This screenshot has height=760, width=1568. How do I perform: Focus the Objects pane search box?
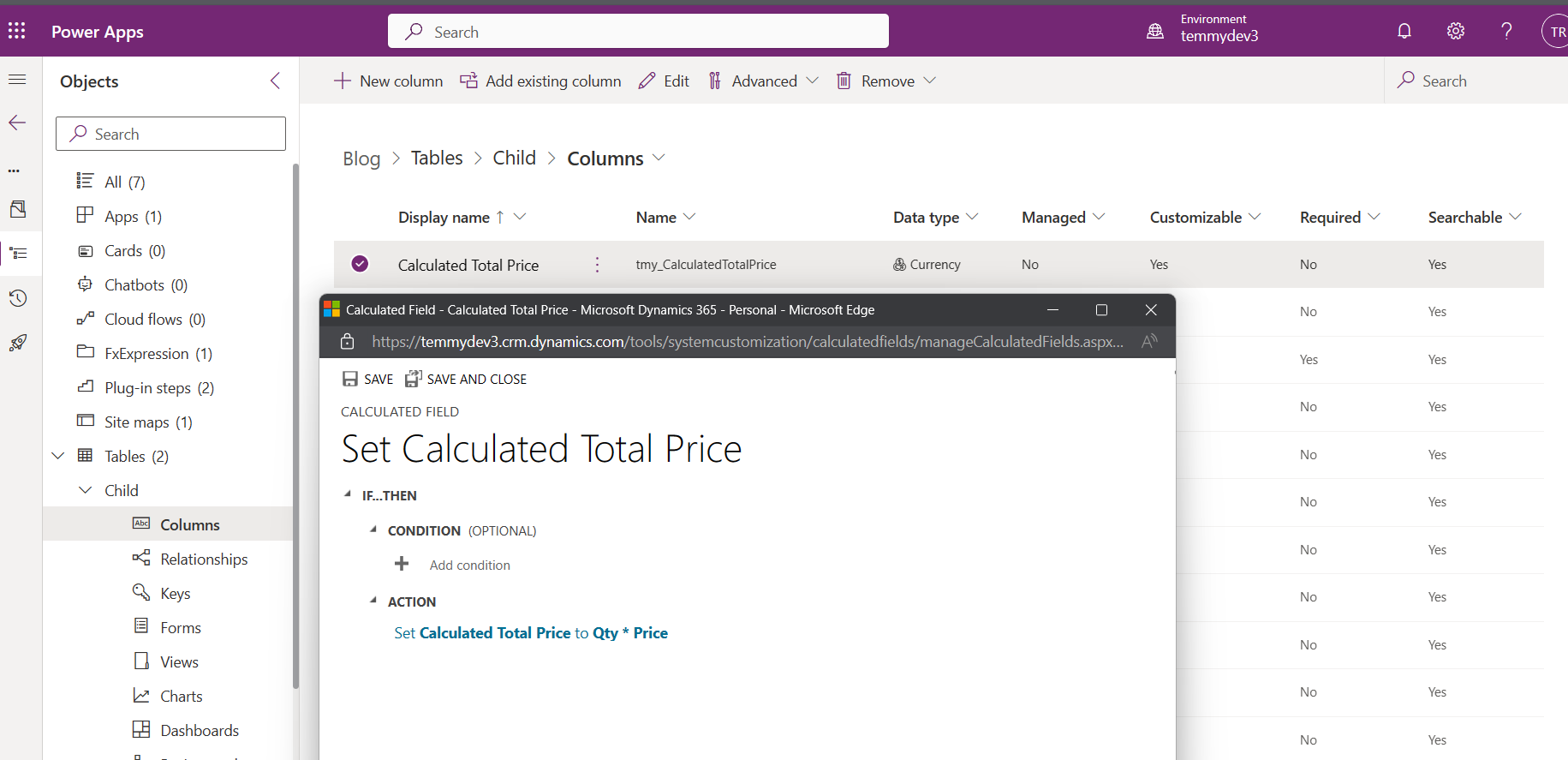[x=170, y=134]
